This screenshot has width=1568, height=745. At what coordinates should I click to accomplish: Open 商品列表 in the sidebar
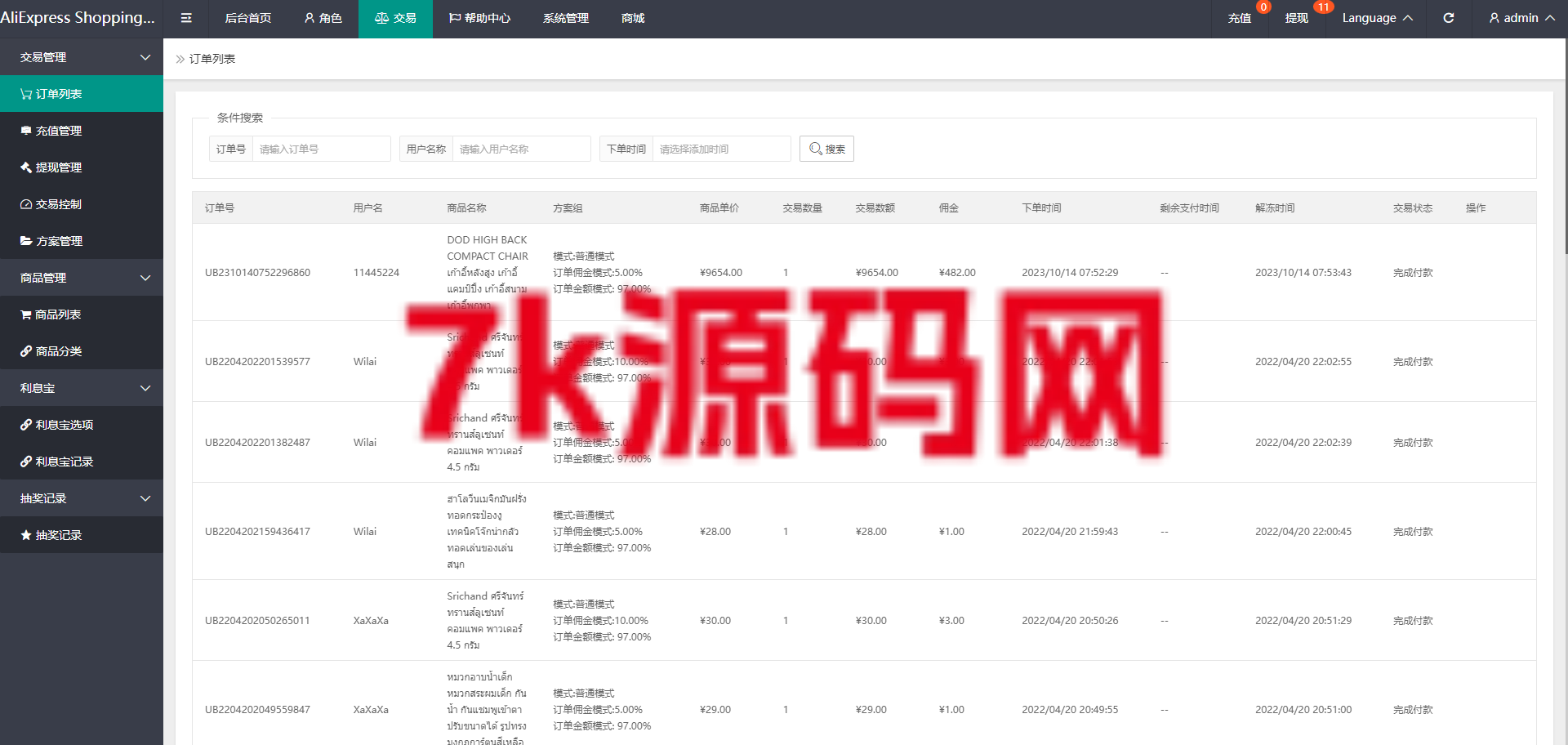[82, 315]
